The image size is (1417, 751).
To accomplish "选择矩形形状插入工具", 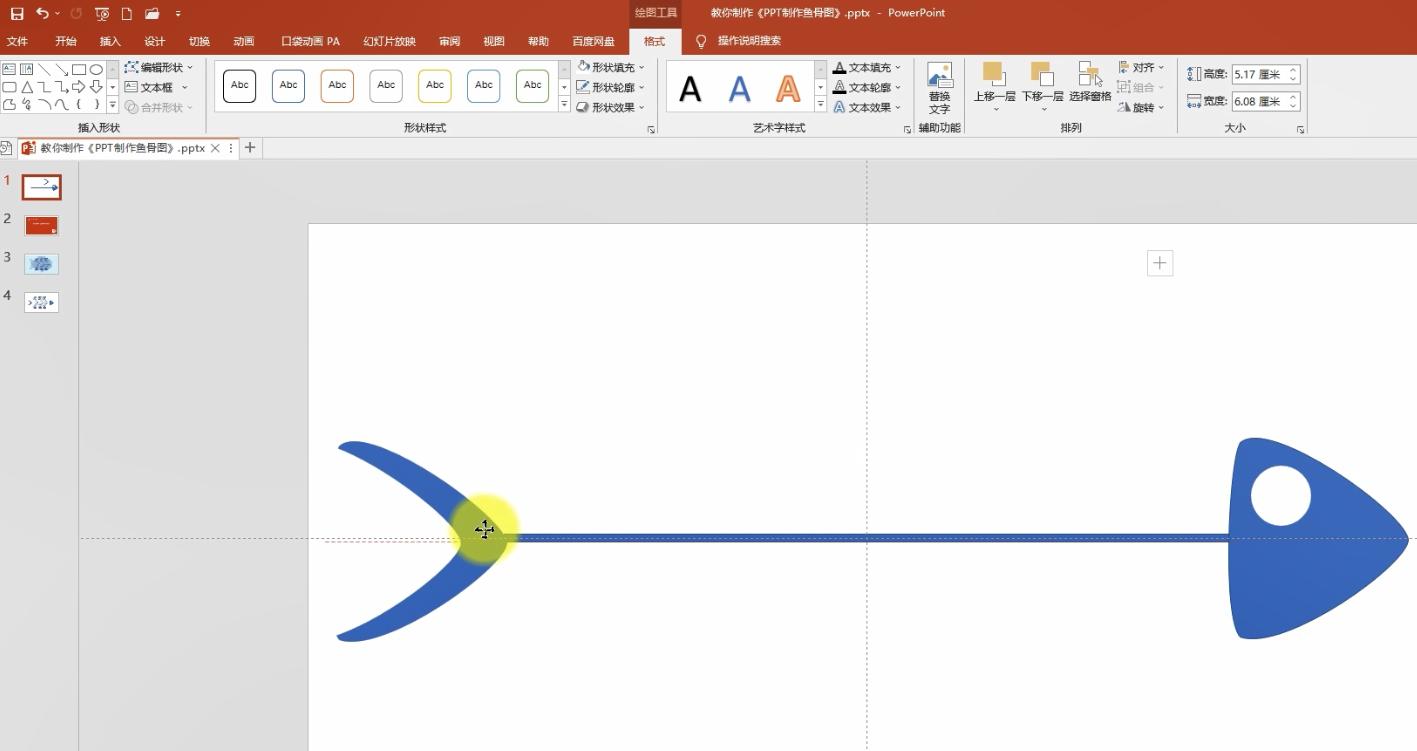I will 80,70.
